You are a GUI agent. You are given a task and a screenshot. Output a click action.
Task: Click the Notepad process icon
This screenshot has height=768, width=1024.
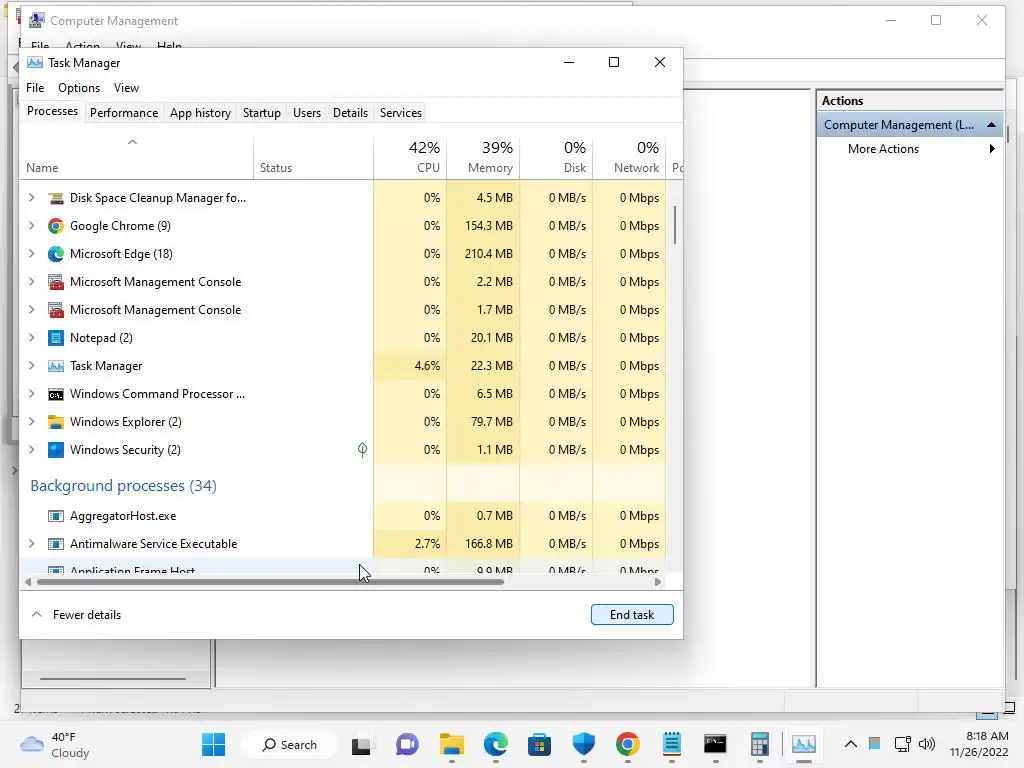tap(56, 338)
